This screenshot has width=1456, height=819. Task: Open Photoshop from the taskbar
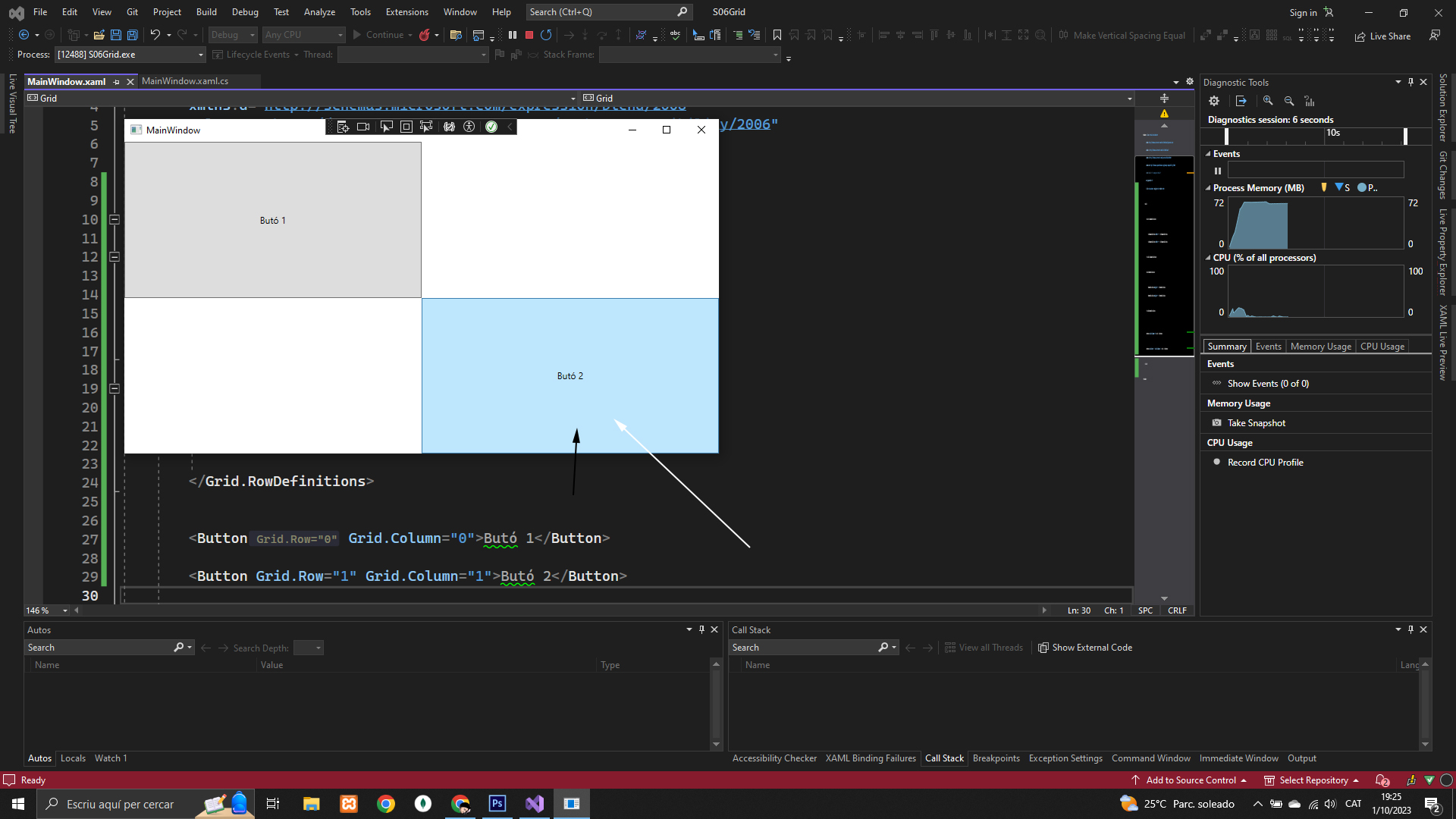click(497, 804)
